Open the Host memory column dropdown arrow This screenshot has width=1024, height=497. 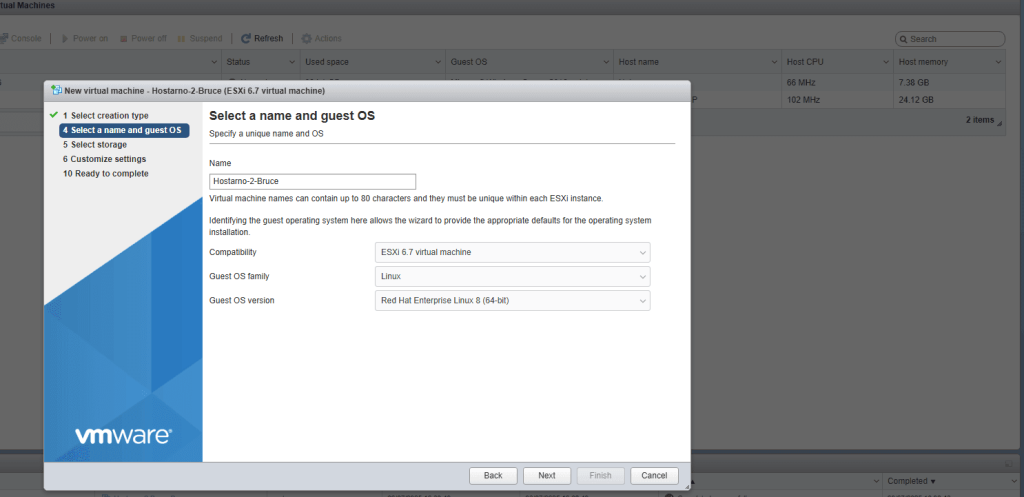tap(997, 62)
